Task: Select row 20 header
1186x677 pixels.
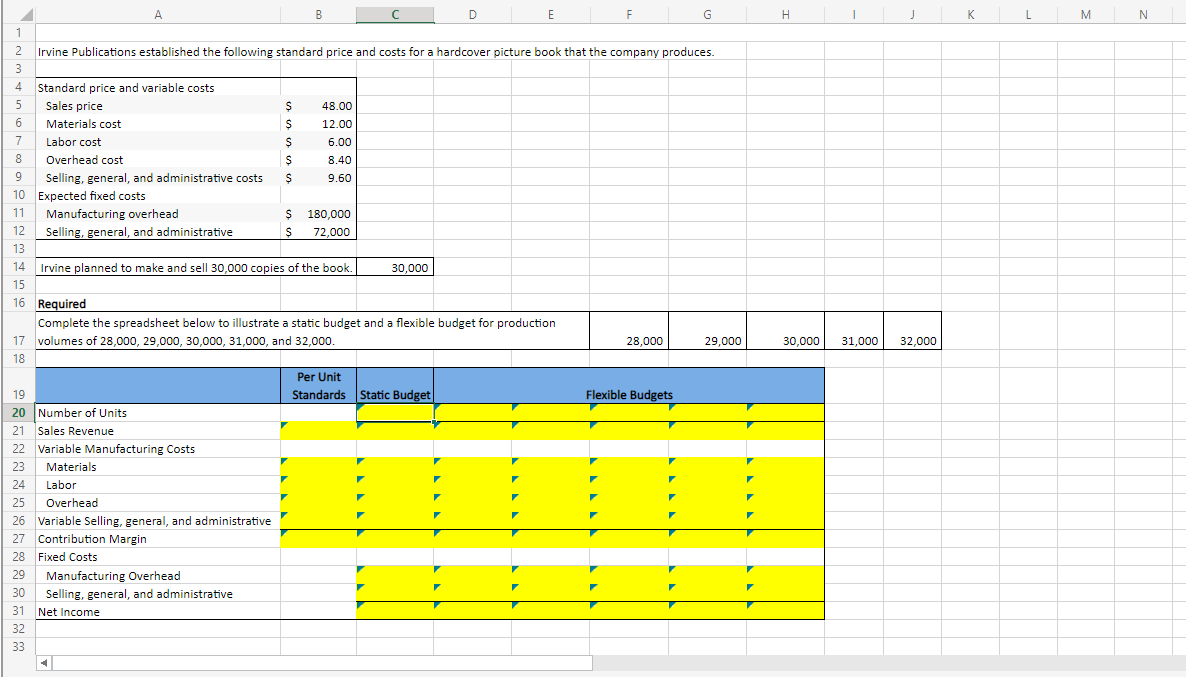Action: tap(18, 412)
